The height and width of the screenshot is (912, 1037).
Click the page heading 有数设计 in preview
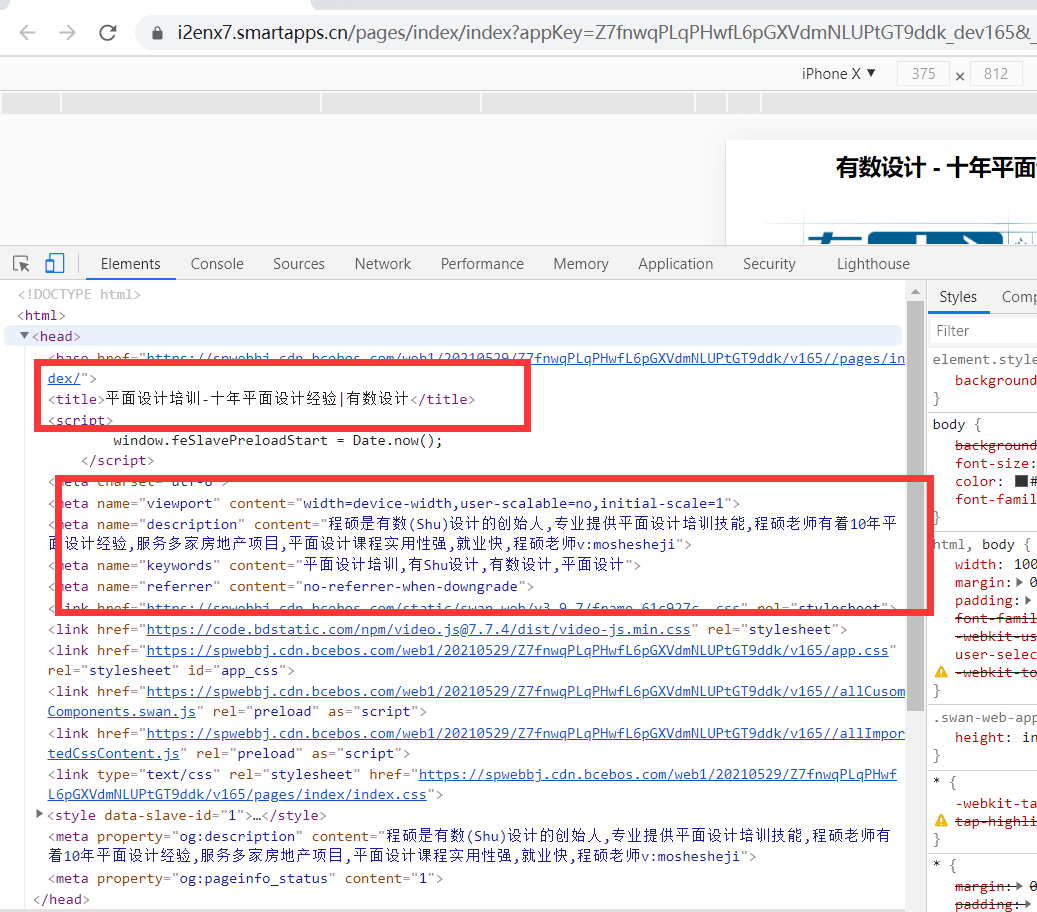[880, 167]
